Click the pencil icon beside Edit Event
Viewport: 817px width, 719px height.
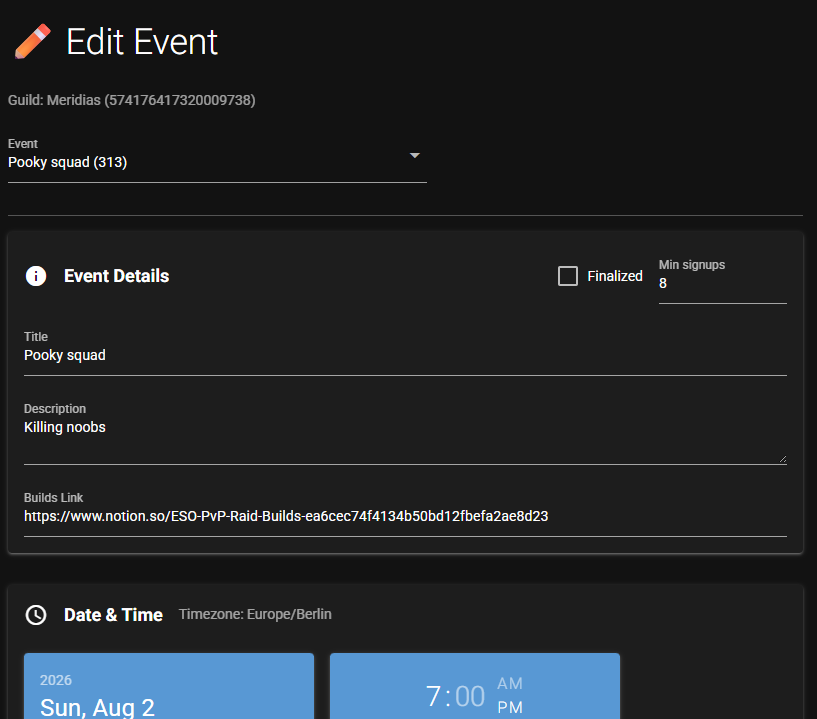(x=32, y=41)
